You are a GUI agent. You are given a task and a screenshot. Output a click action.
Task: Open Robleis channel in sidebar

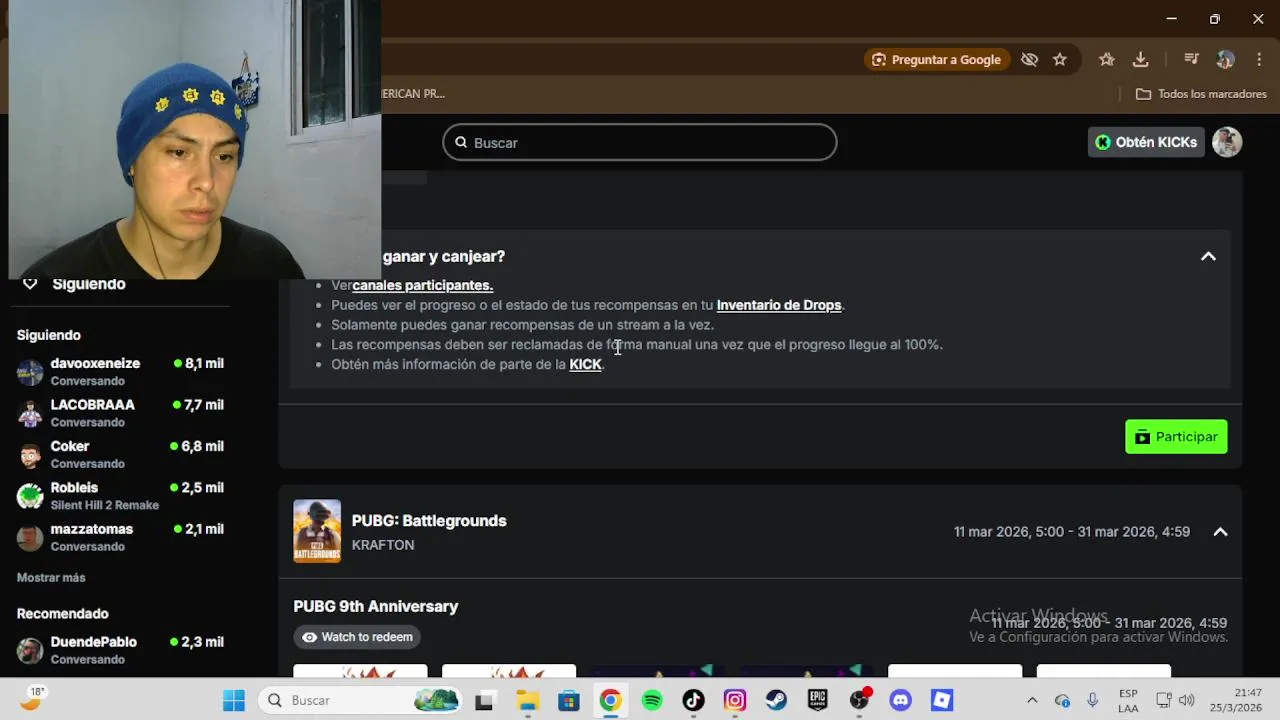tap(120, 496)
